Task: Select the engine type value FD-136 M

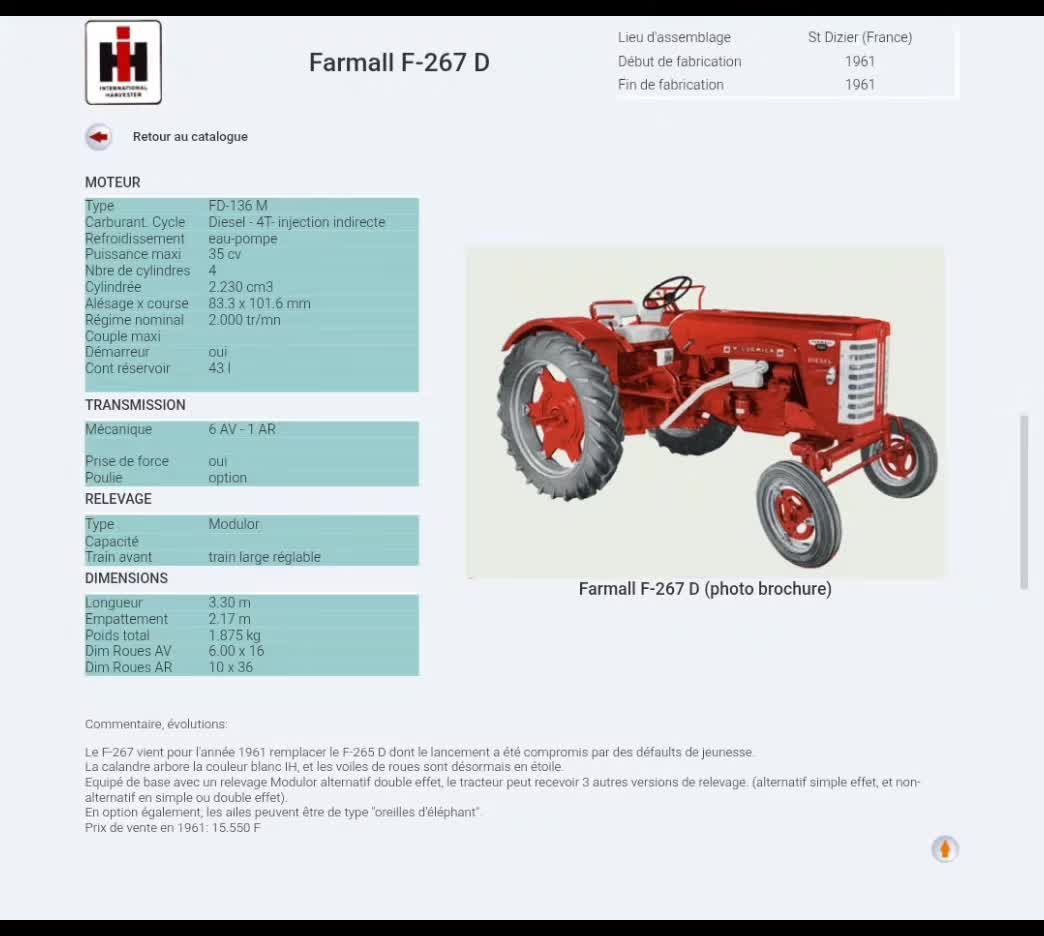Action: pos(238,206)
